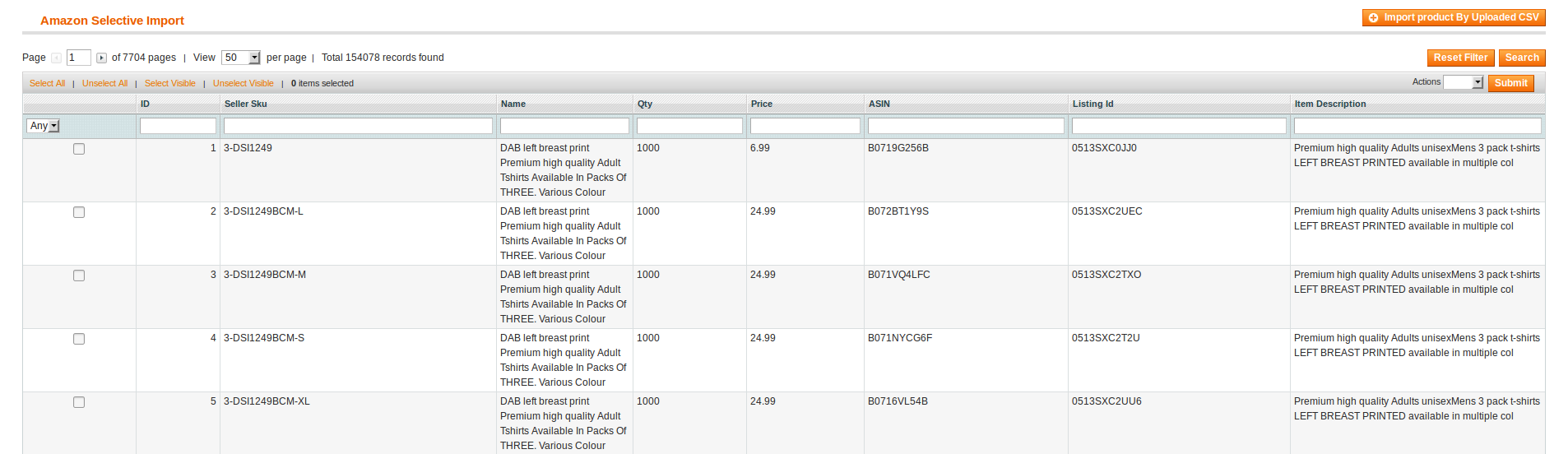Check the box for row 3-DSI1249BCM-M
The width and height of the screenshot is (1568, 454).
coord(79,276)
